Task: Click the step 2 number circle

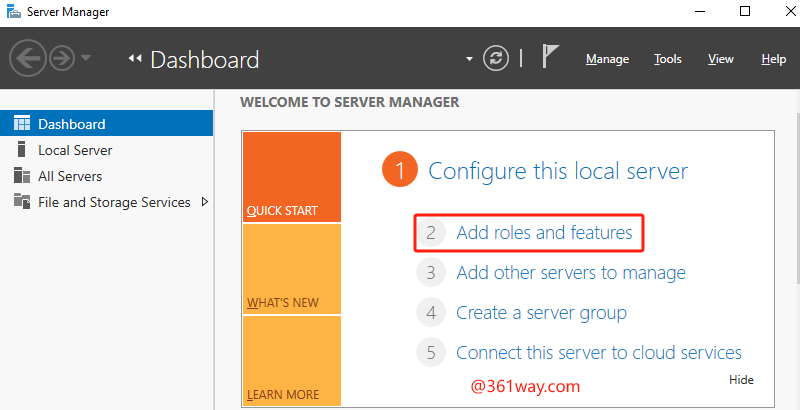Action: tap(431, 233)
